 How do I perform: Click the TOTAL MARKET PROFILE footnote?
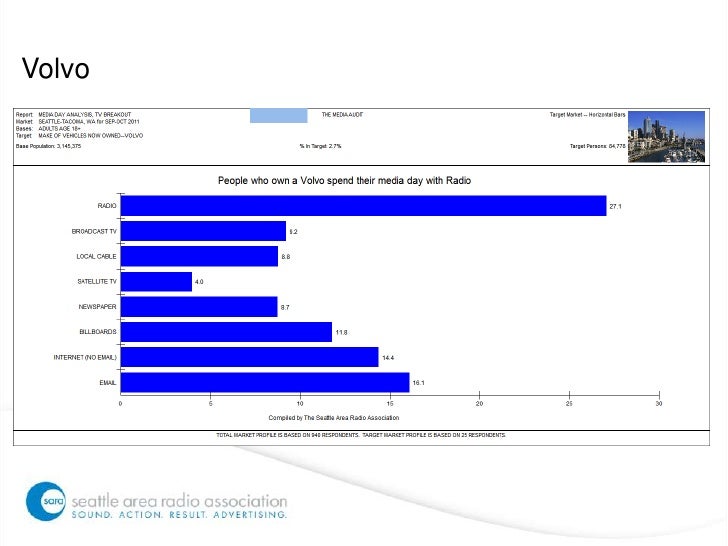click(x=361, y=435)
